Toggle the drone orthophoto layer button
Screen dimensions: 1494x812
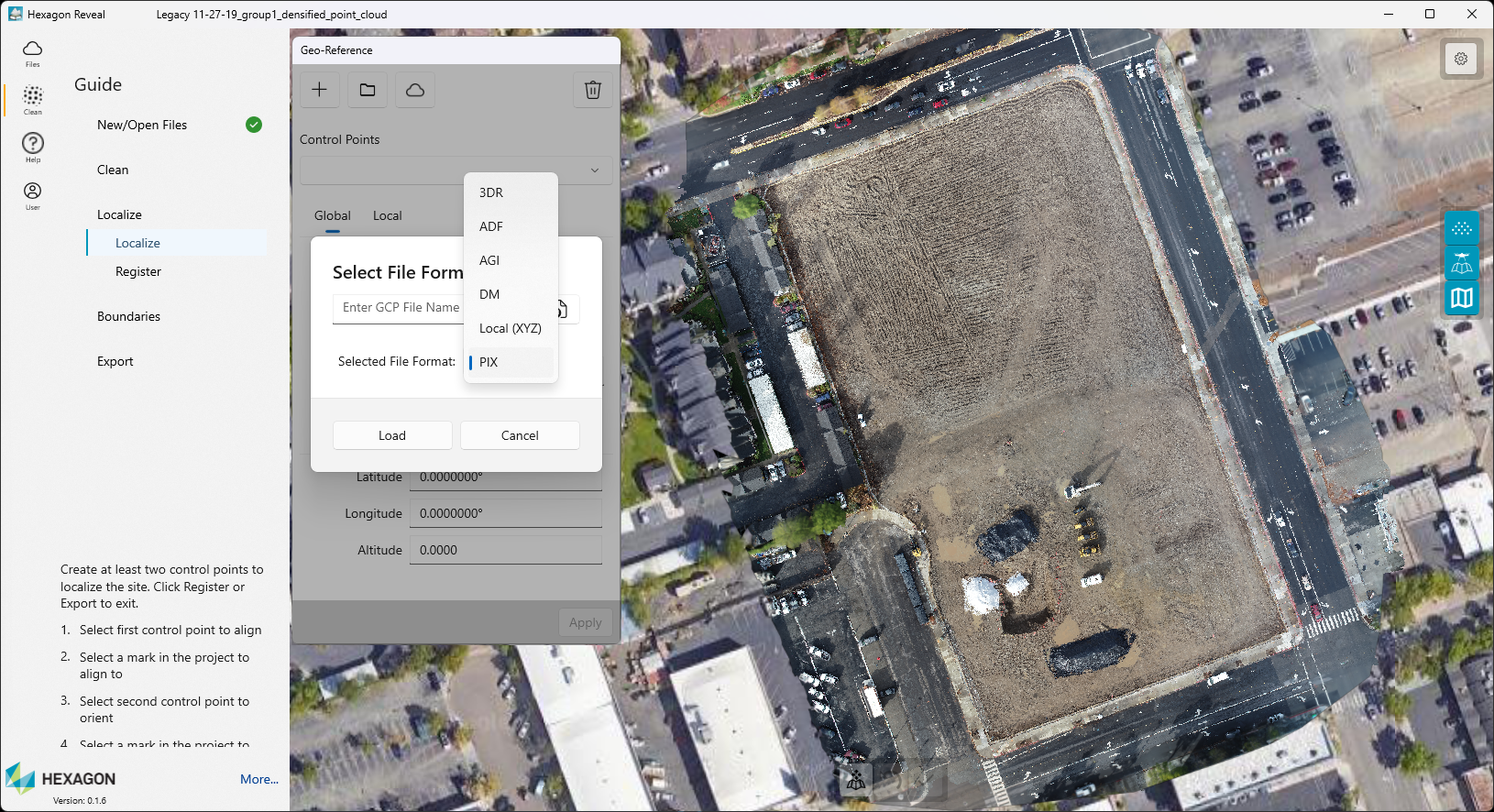click(x=1461, y=264)
